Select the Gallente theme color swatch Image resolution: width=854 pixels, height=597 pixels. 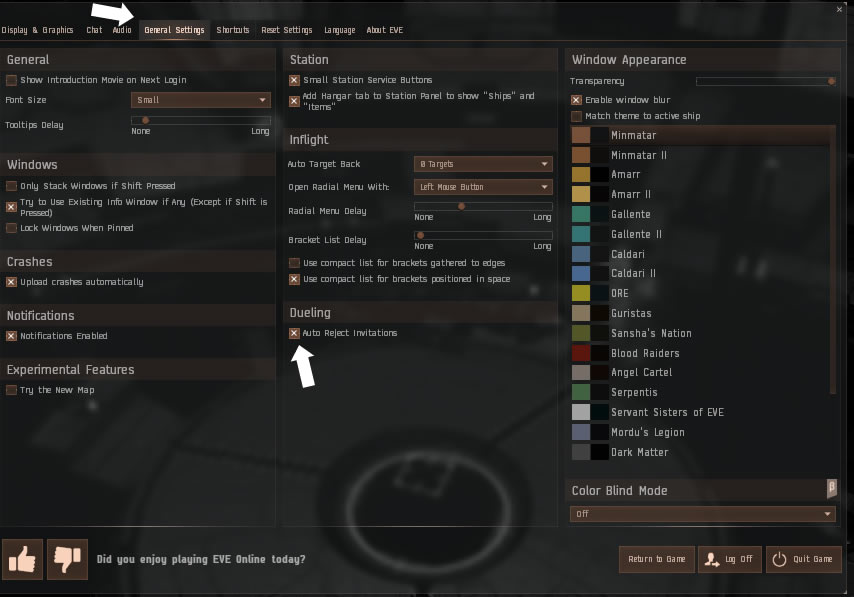[x=581, y=214]
